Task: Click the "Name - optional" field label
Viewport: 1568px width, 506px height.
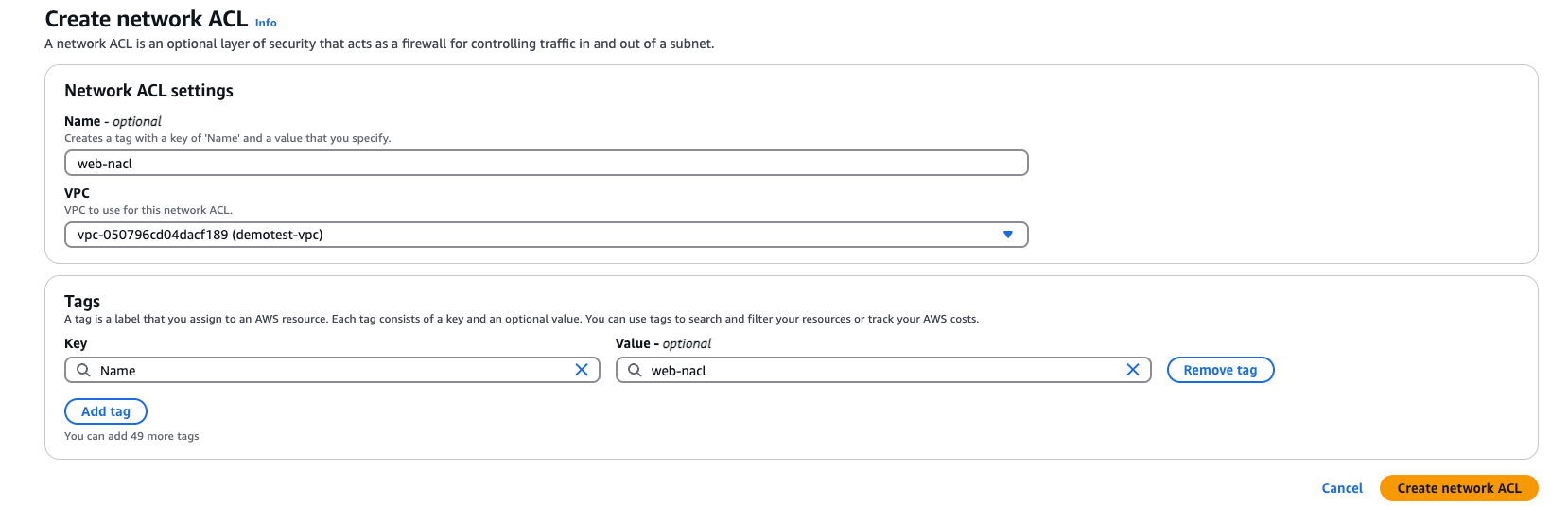Action: point(113,121)
